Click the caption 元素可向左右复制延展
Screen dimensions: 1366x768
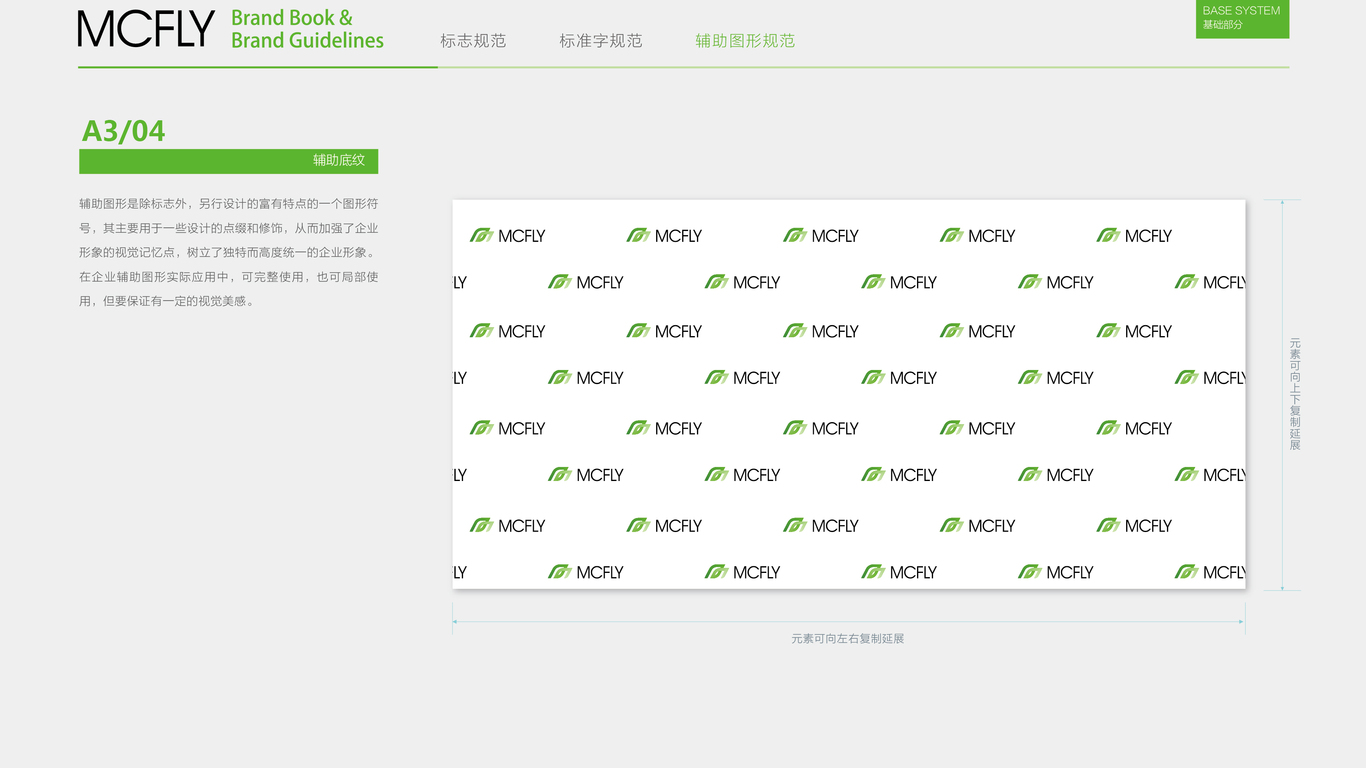pyautogui.click(x=848, y=639)
